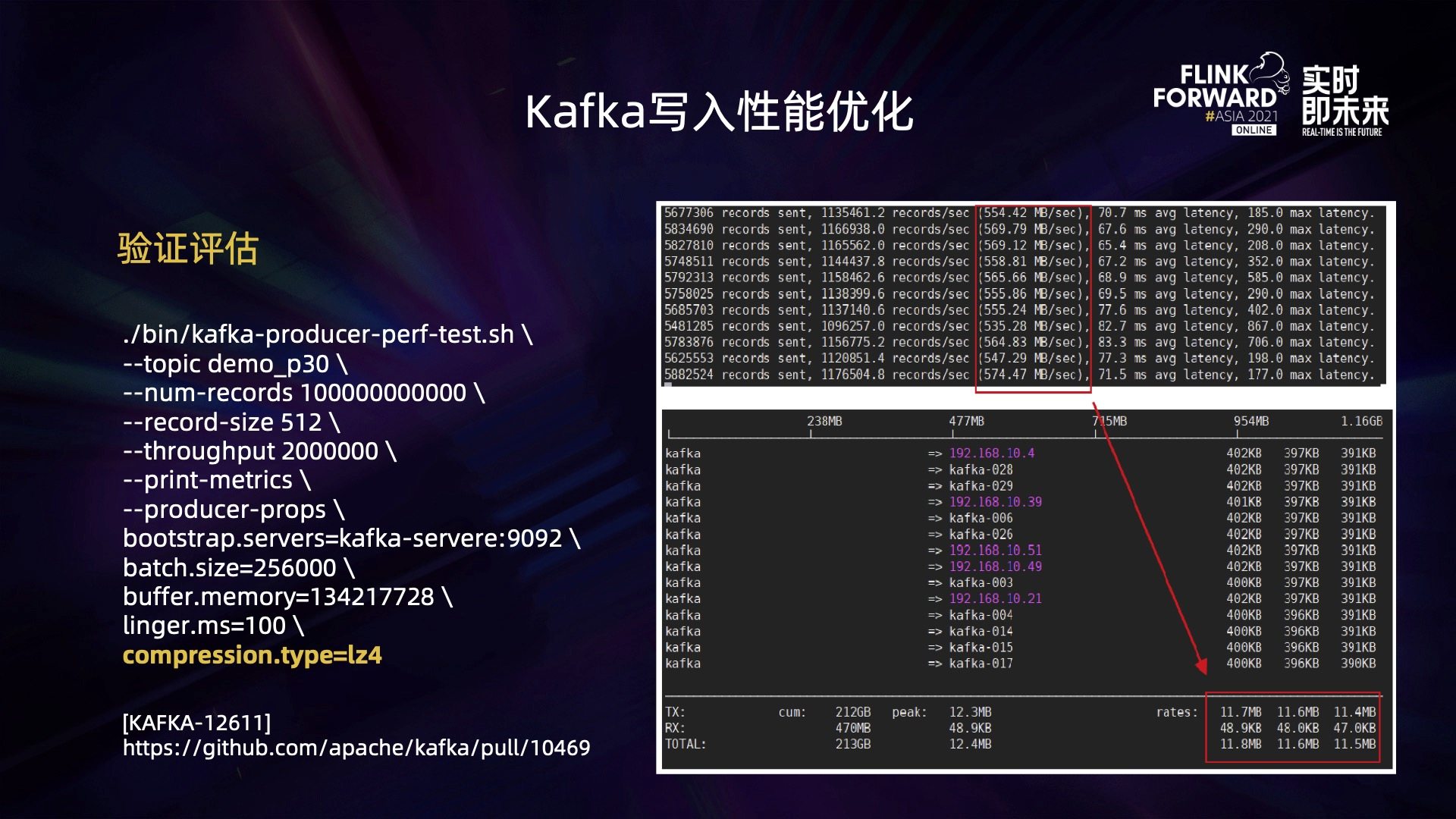Click the red arrowhead near kafka-017 row
This screenshot has width=1456, height=819.
[1201, 666]
